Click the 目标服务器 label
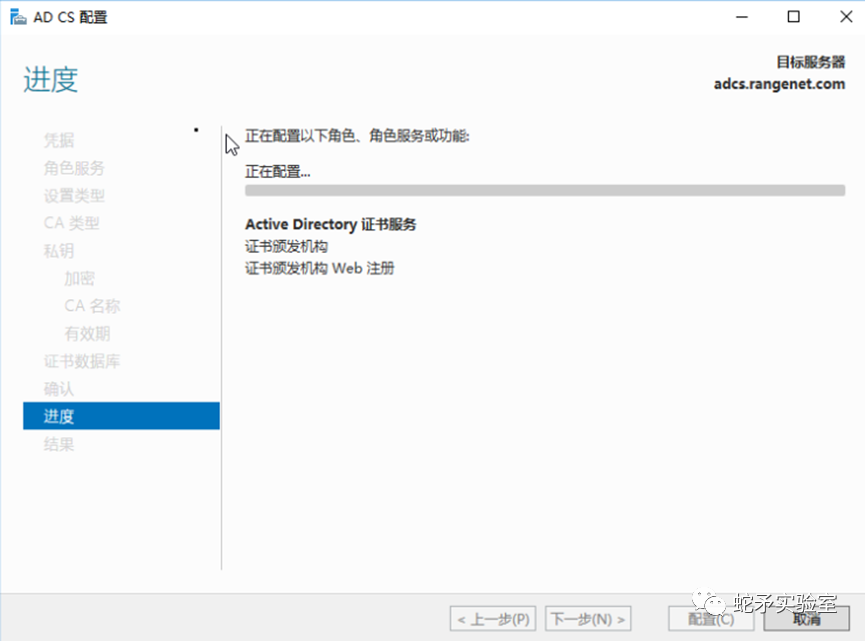The height and width of the screenshot is (641, 865). click(x=810, y=62)
